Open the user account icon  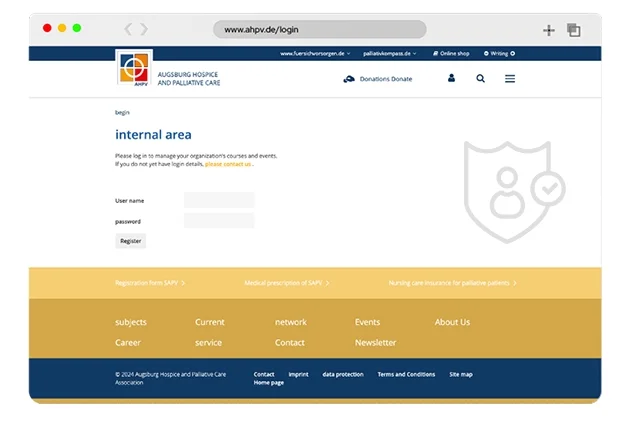point(451,78)
